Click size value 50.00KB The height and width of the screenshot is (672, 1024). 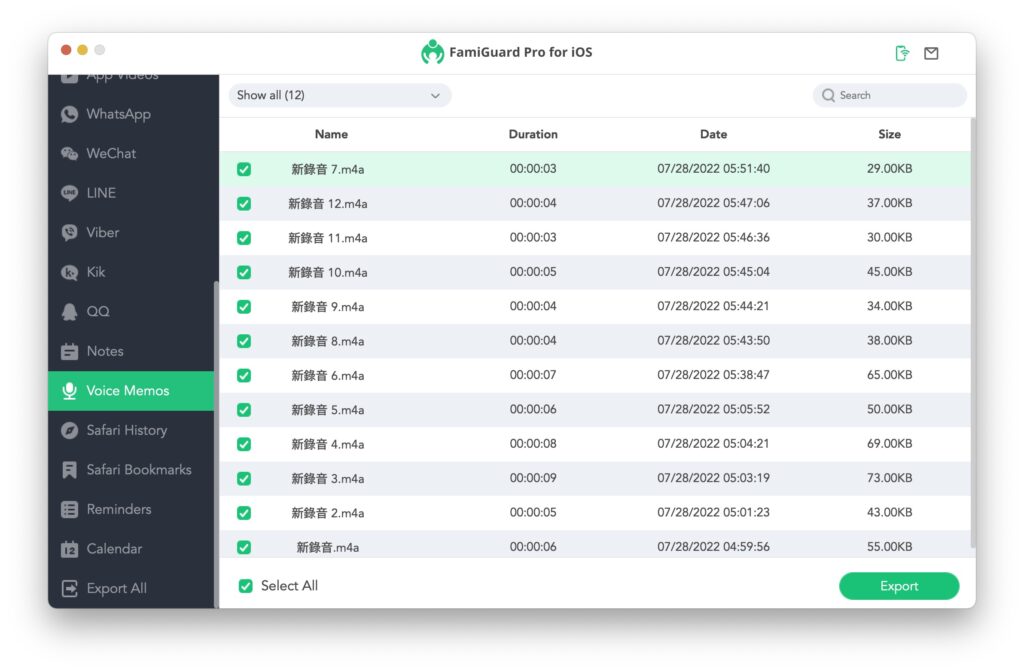click(x=889, y=409)
